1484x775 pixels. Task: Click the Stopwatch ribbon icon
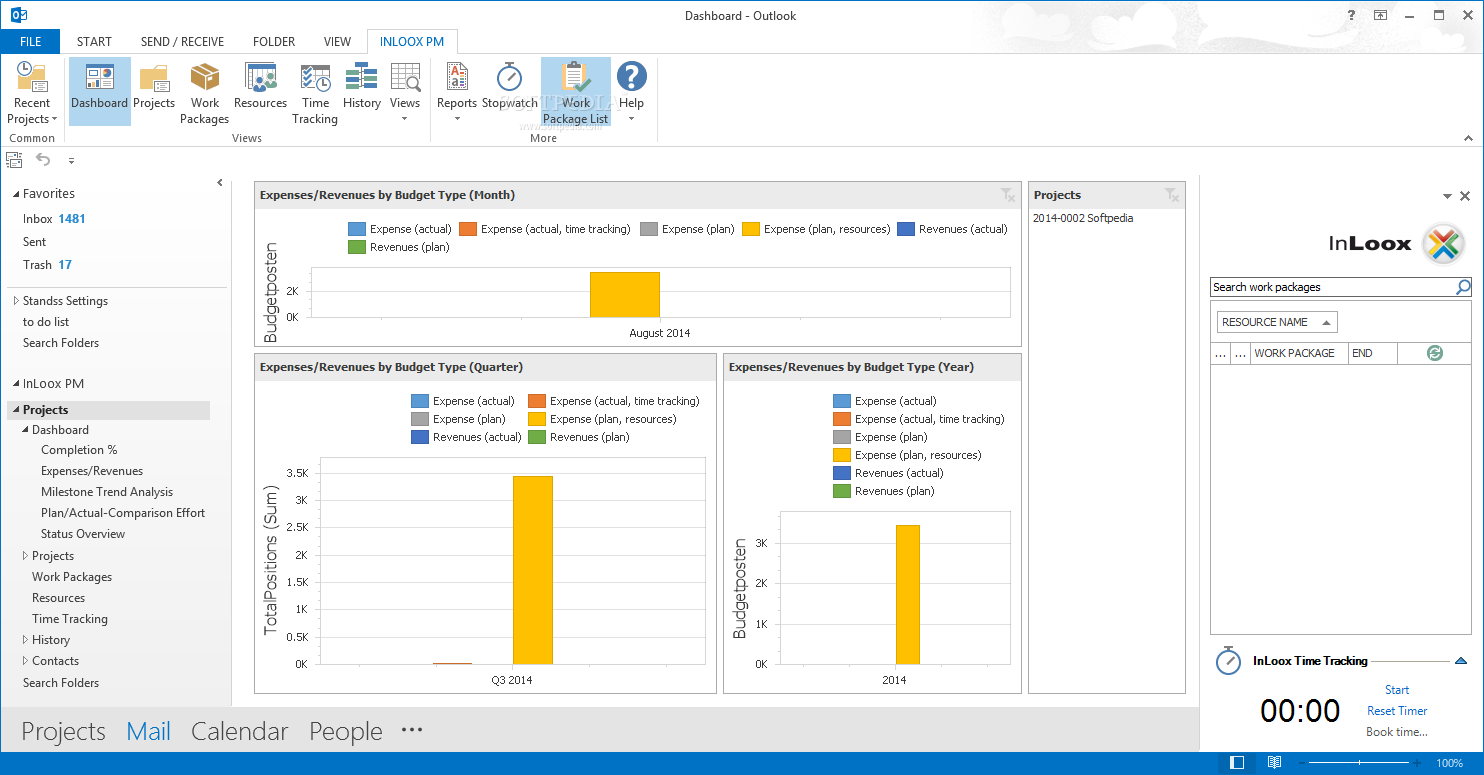tap(510, 87)
